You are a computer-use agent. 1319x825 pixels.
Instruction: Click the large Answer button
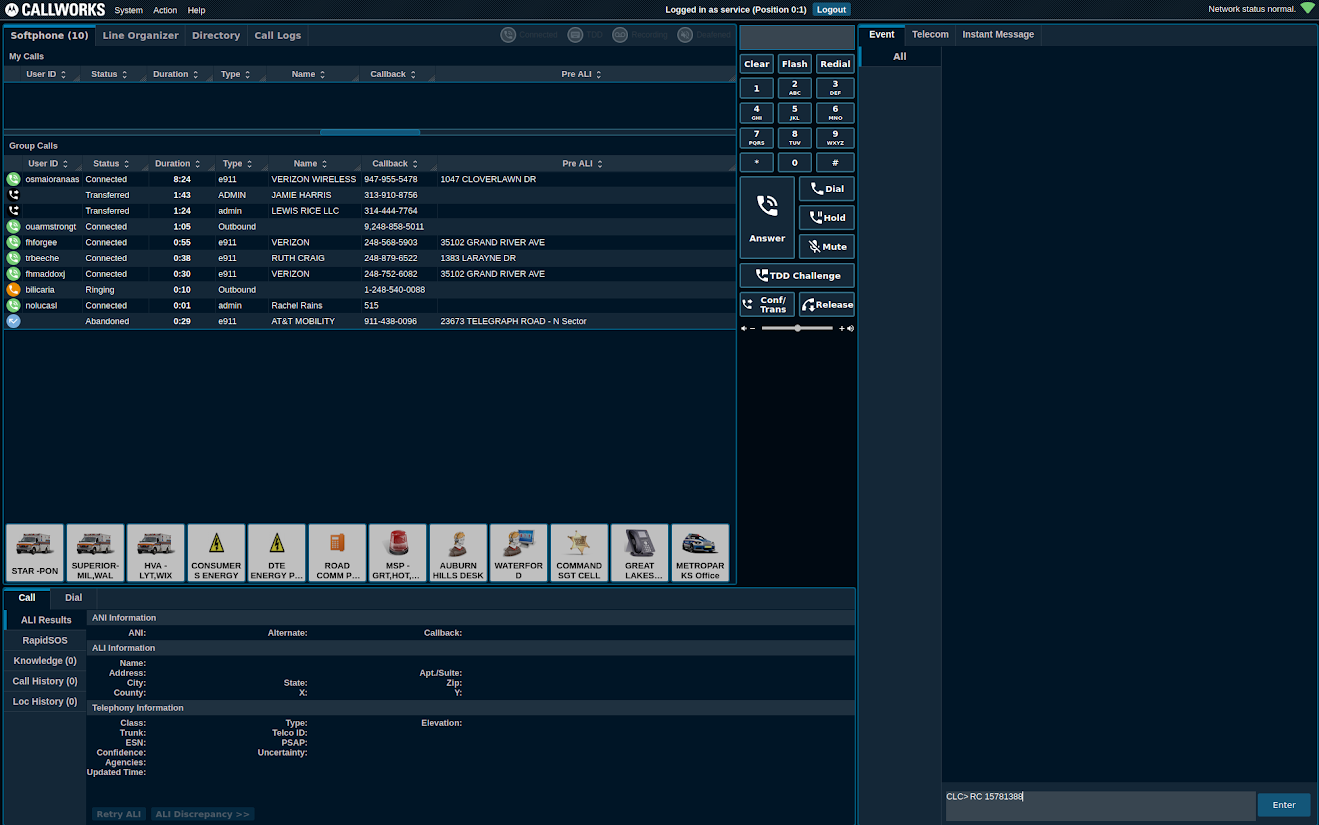(767, 217)
